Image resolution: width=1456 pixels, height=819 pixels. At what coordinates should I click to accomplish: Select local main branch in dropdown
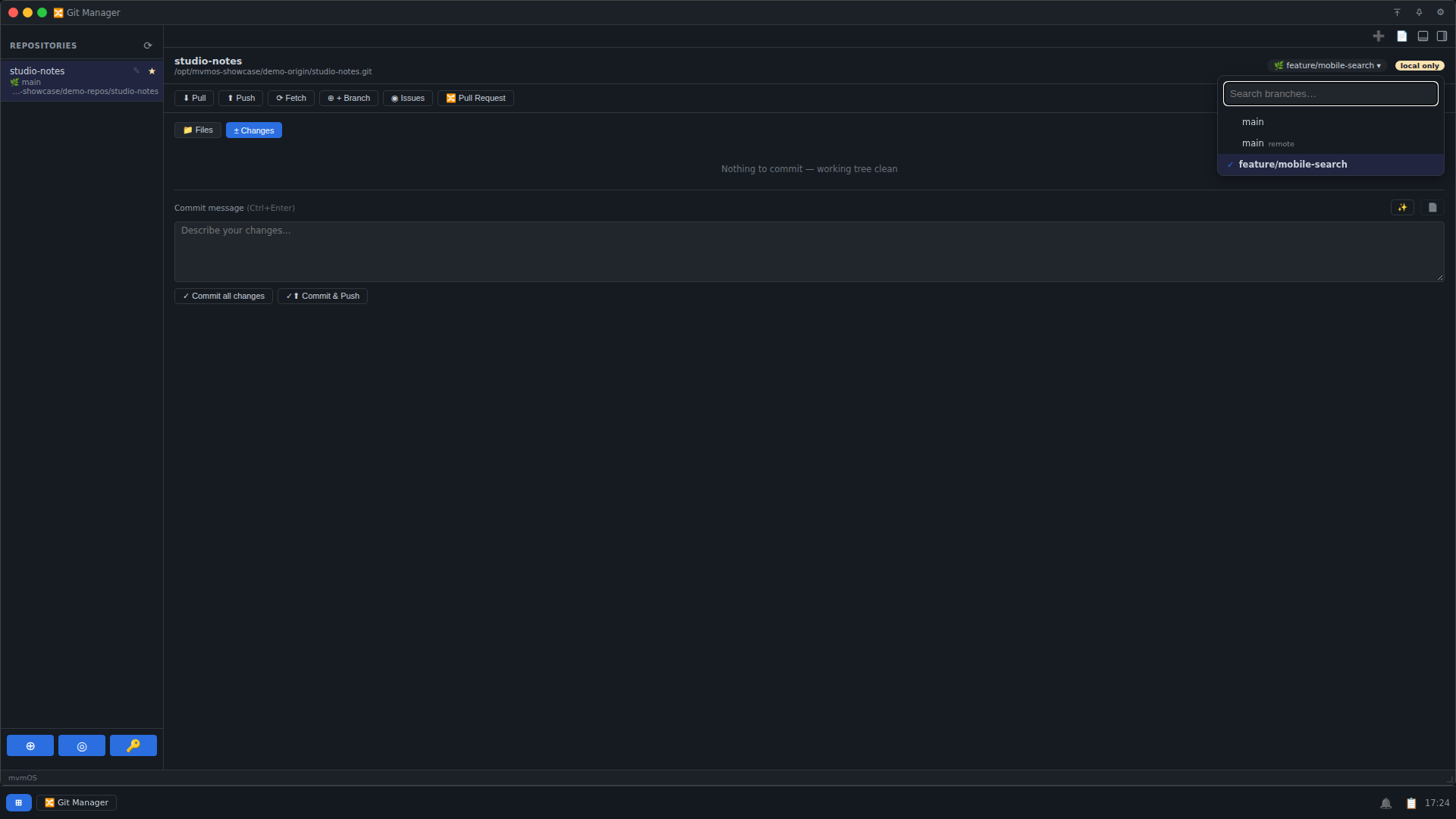1331,122
